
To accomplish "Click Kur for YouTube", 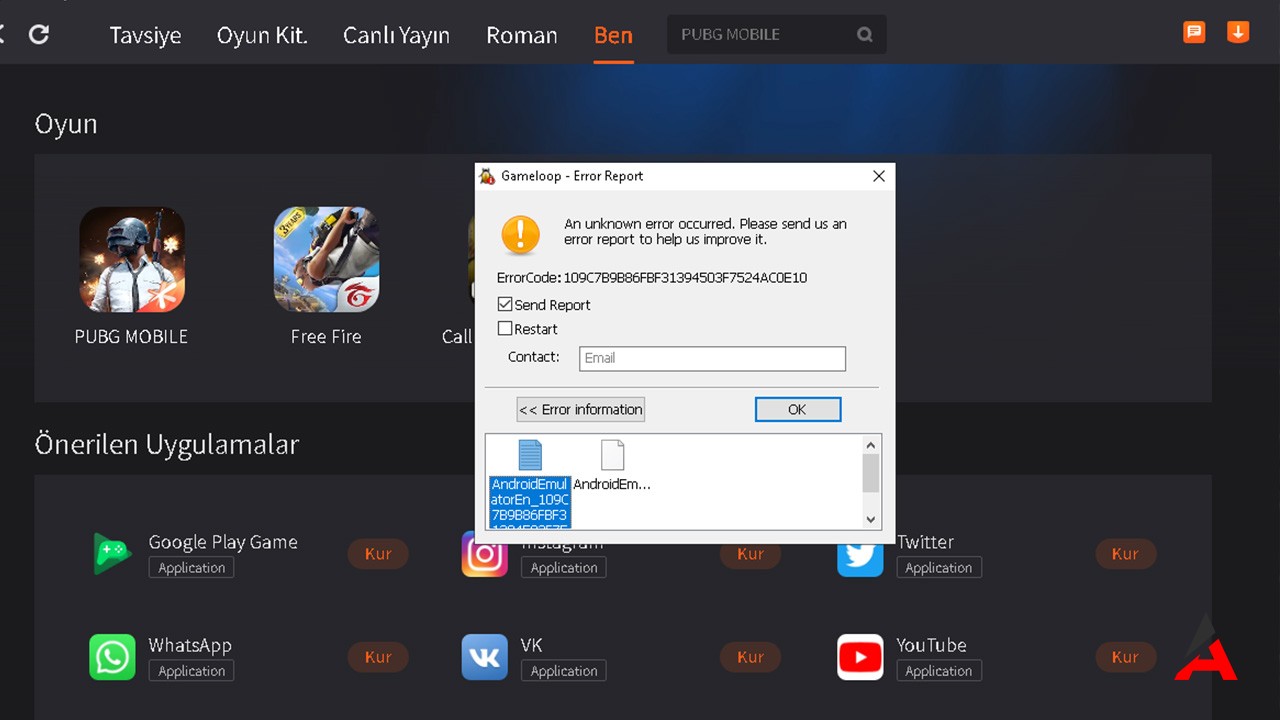I will 1125,657.
